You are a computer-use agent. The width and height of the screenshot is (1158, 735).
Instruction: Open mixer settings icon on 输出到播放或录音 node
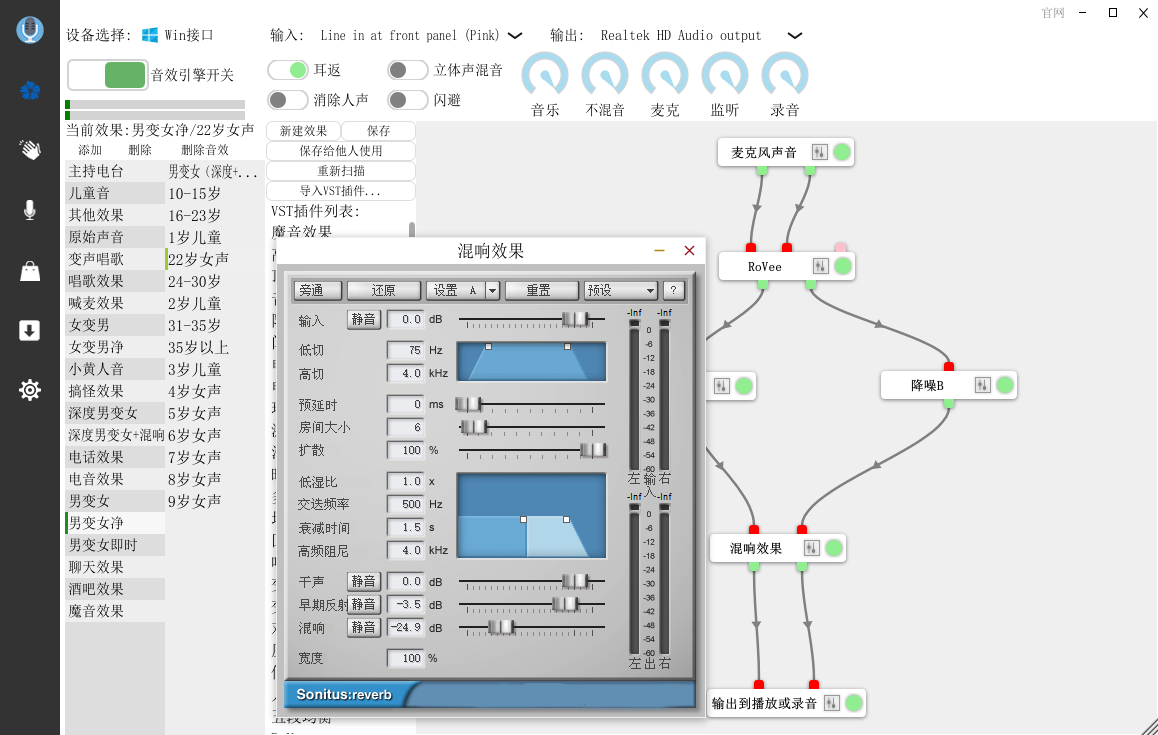click(832, 703)
